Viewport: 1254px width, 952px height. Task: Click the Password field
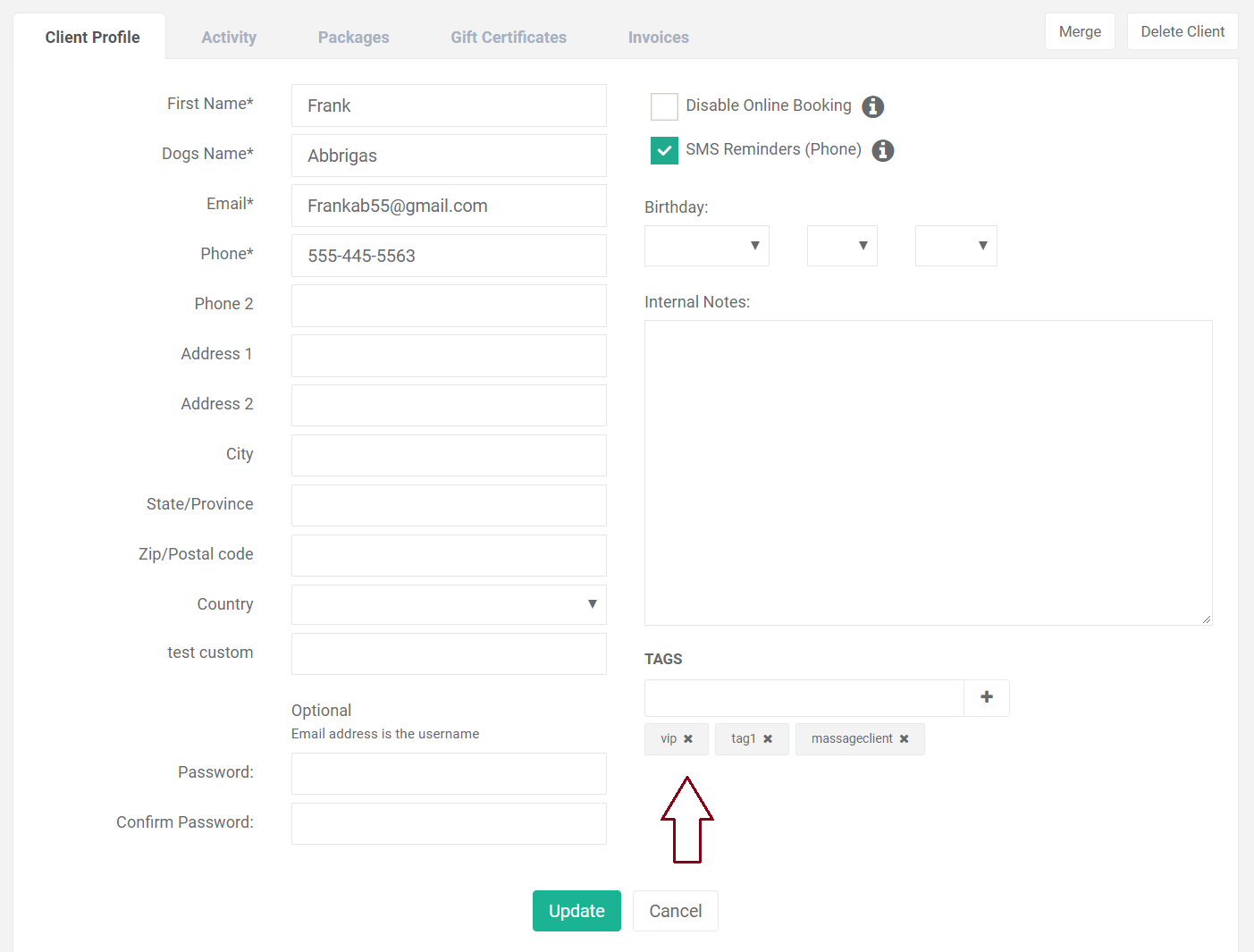(x=449, y=773)
